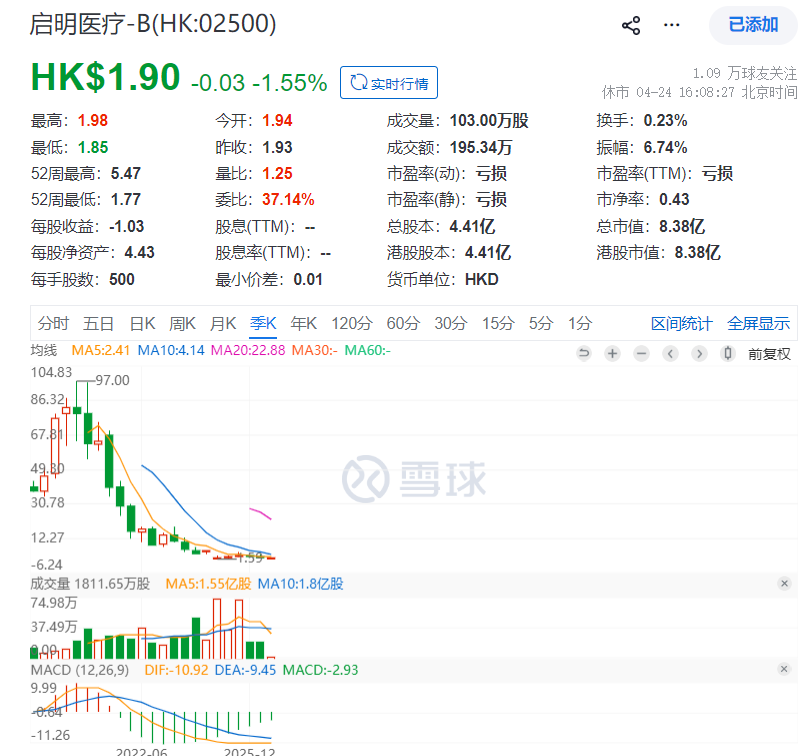Reset chart with the undo arrow icon
810x756 pixels.
click(x=584, y=353)
